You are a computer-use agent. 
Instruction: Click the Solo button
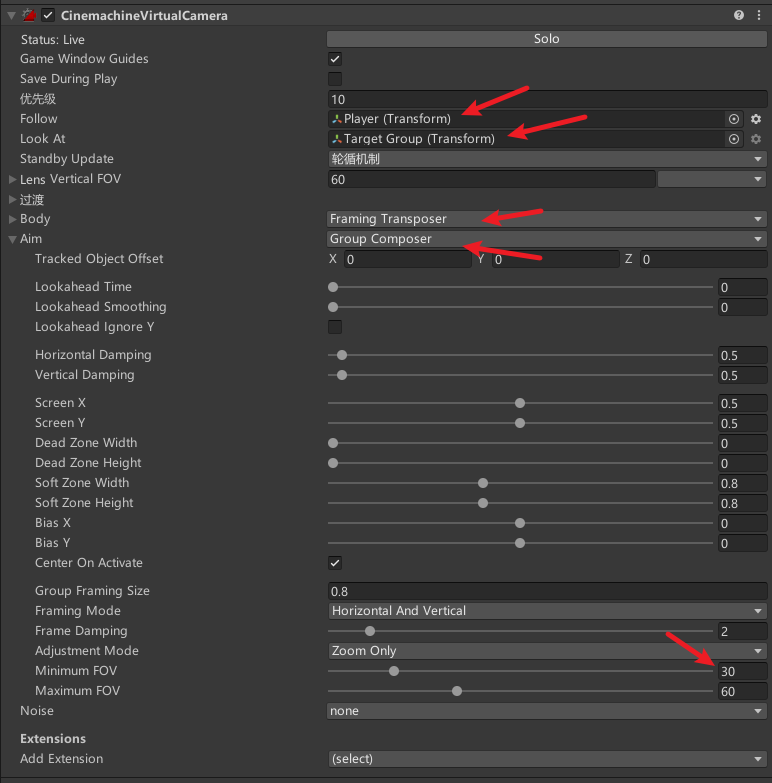click(547, 39)
